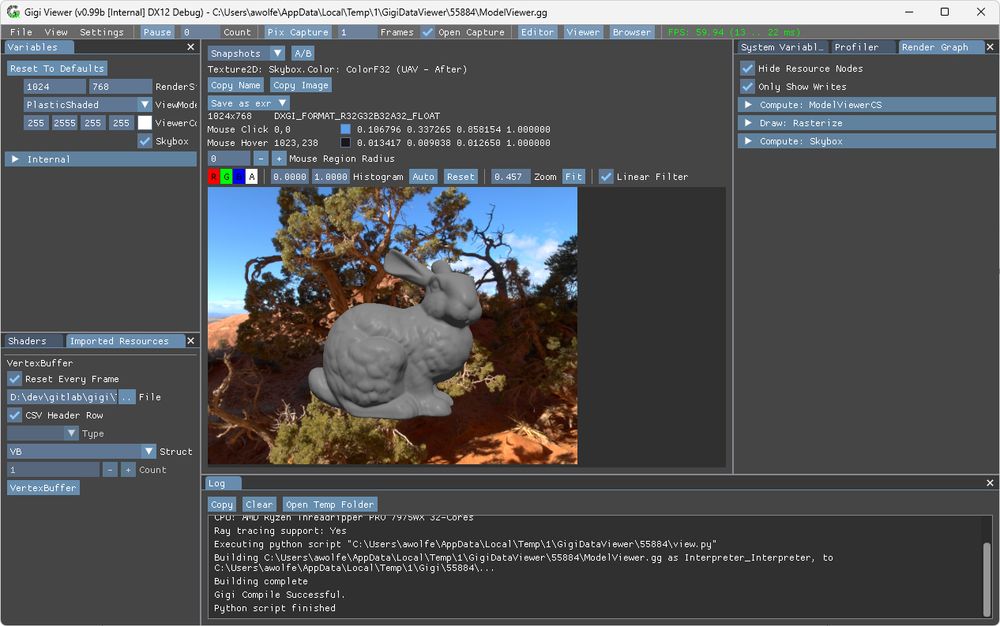Image resolution: width=1000 pixels, height=626 pixels.
Task: Click histogram Reset button
Action: (x=460, y=177)
